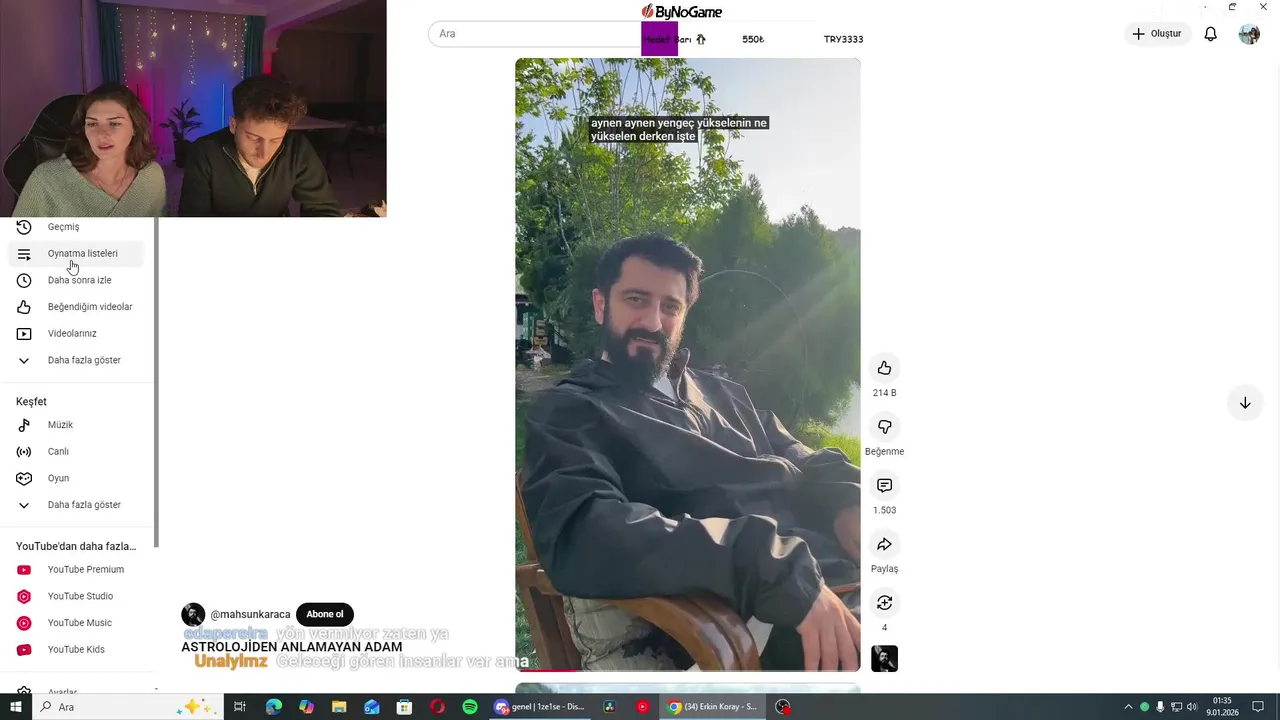Open Geçmiş history in sidebar
1280x720 pixels.
click(x=76, y=227)
